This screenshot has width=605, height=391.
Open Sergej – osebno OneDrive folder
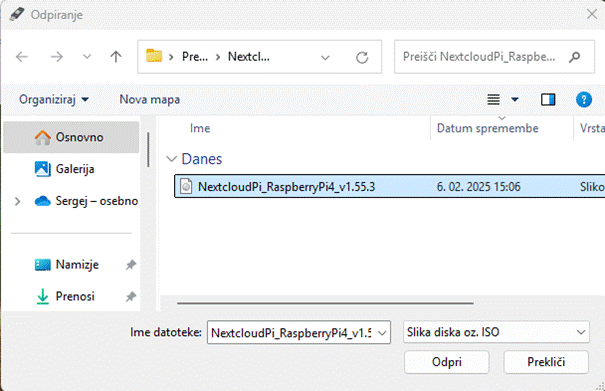tap(86, 201)
